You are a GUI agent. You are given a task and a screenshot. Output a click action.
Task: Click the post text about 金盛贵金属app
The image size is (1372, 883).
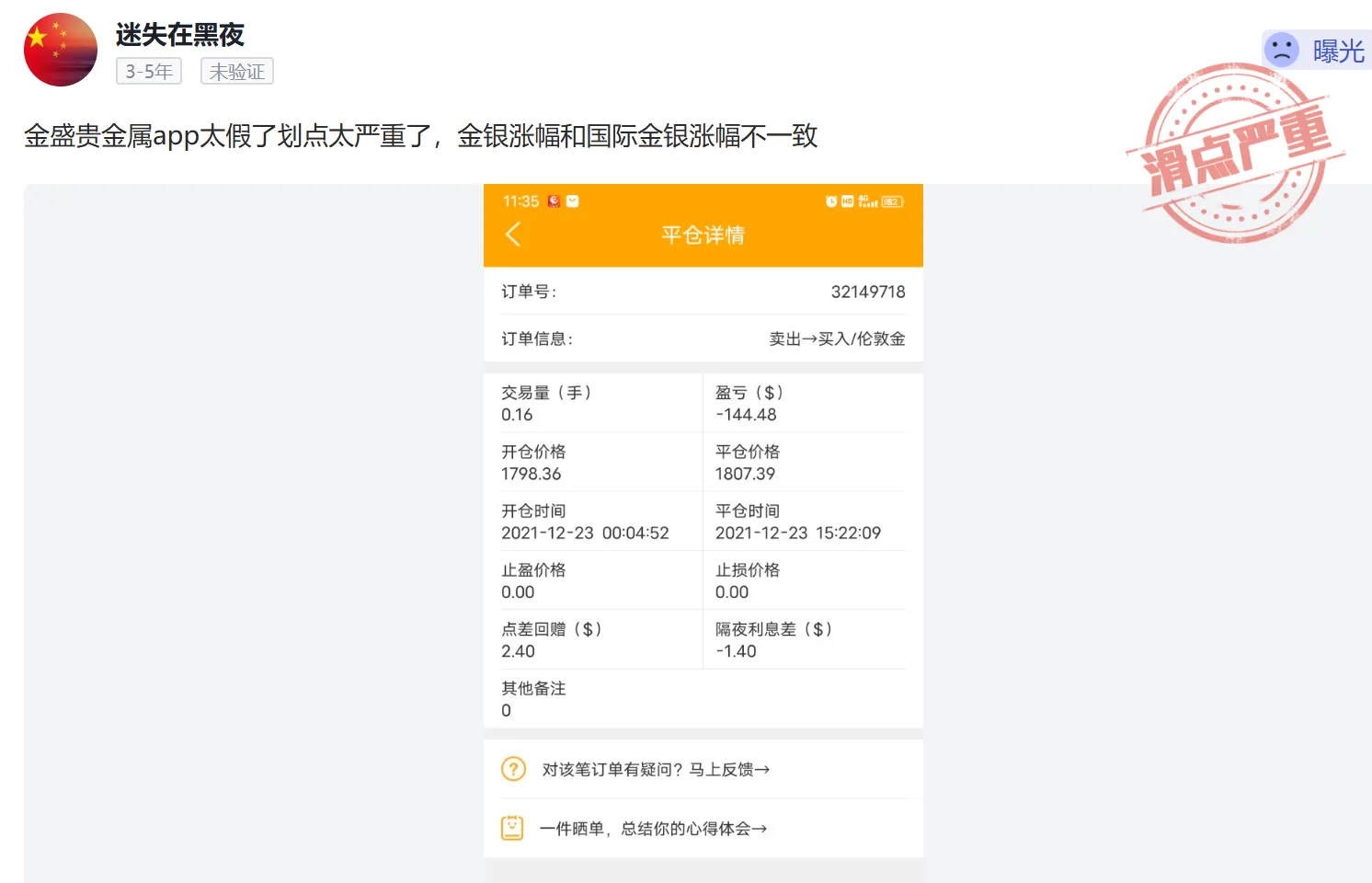click(x=421, y=136)
